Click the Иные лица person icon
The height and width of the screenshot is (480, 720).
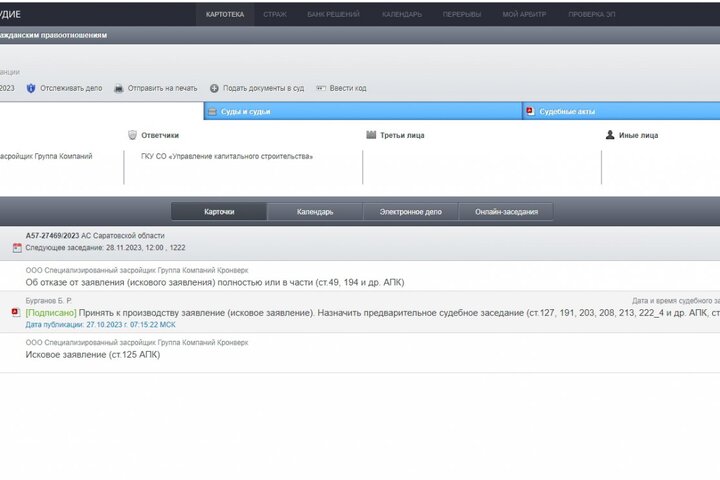coord(610,135)
